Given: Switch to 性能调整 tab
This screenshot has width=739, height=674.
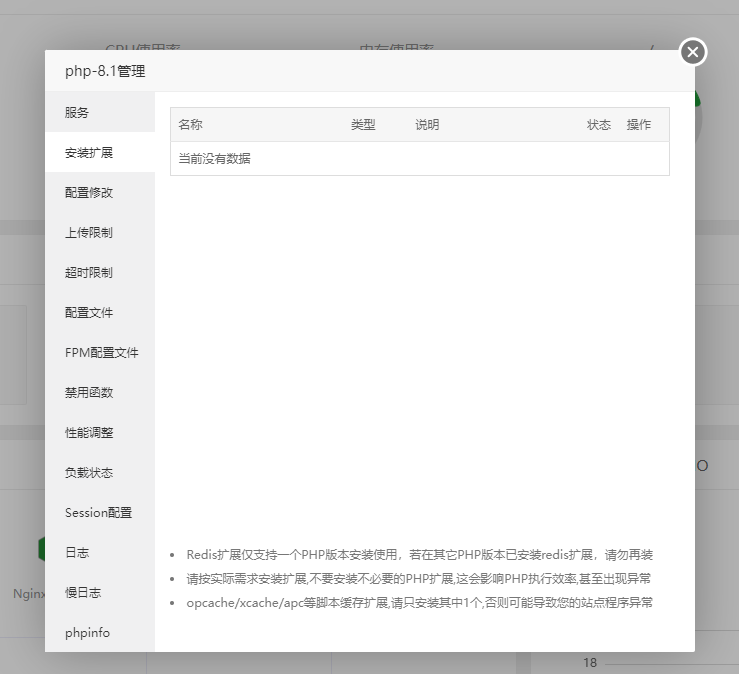Looking at the screenshot, I should pos(100,432).
